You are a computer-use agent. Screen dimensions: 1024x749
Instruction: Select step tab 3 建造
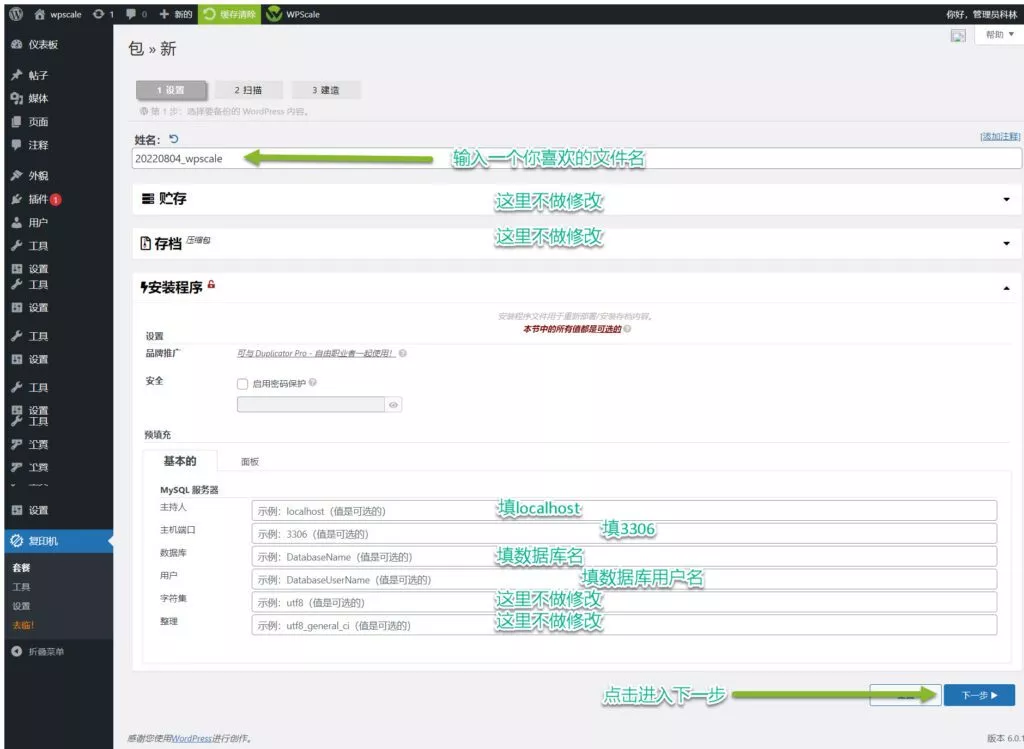pyautogui.click(x=325, y=90)
